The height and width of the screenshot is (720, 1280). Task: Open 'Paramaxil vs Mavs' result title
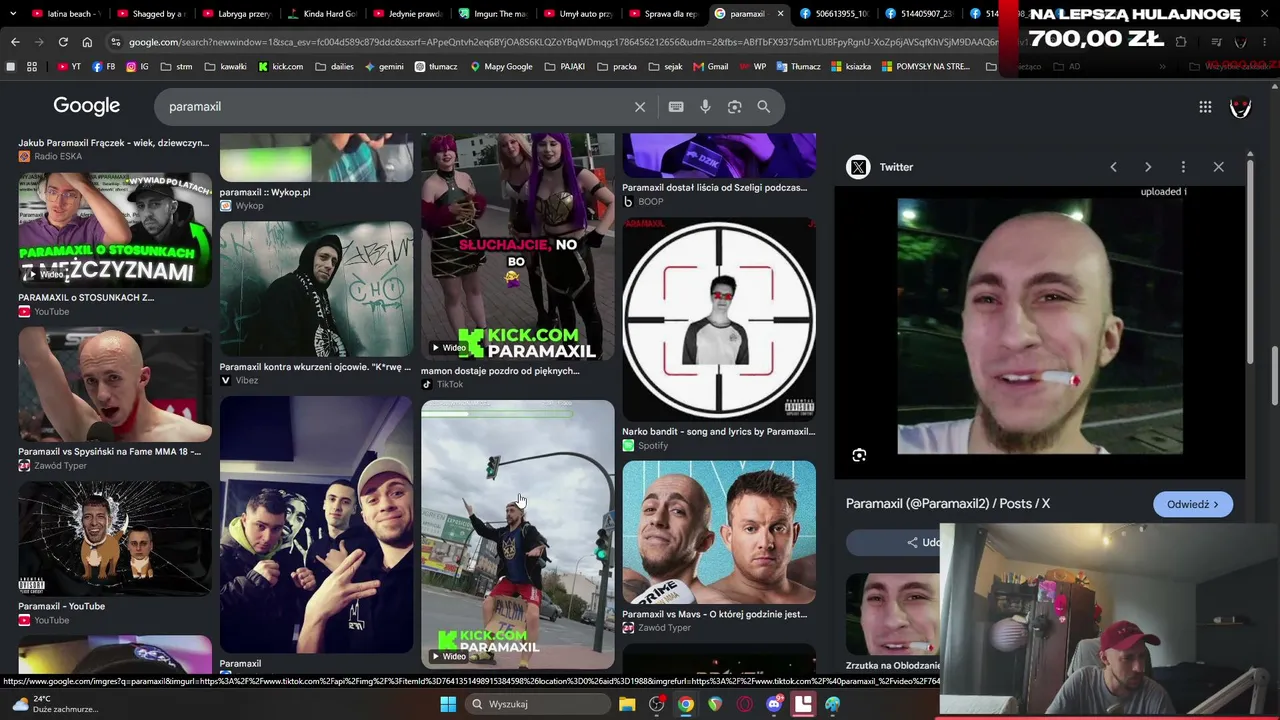714,615
